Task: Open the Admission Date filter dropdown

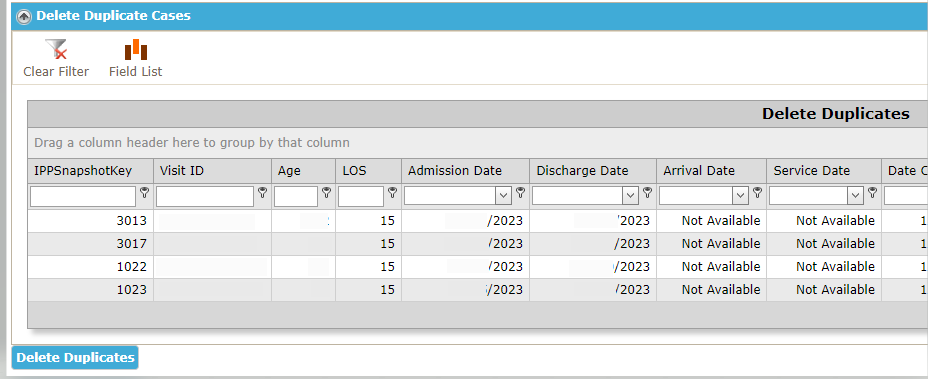Action: (x=504, y=195)
